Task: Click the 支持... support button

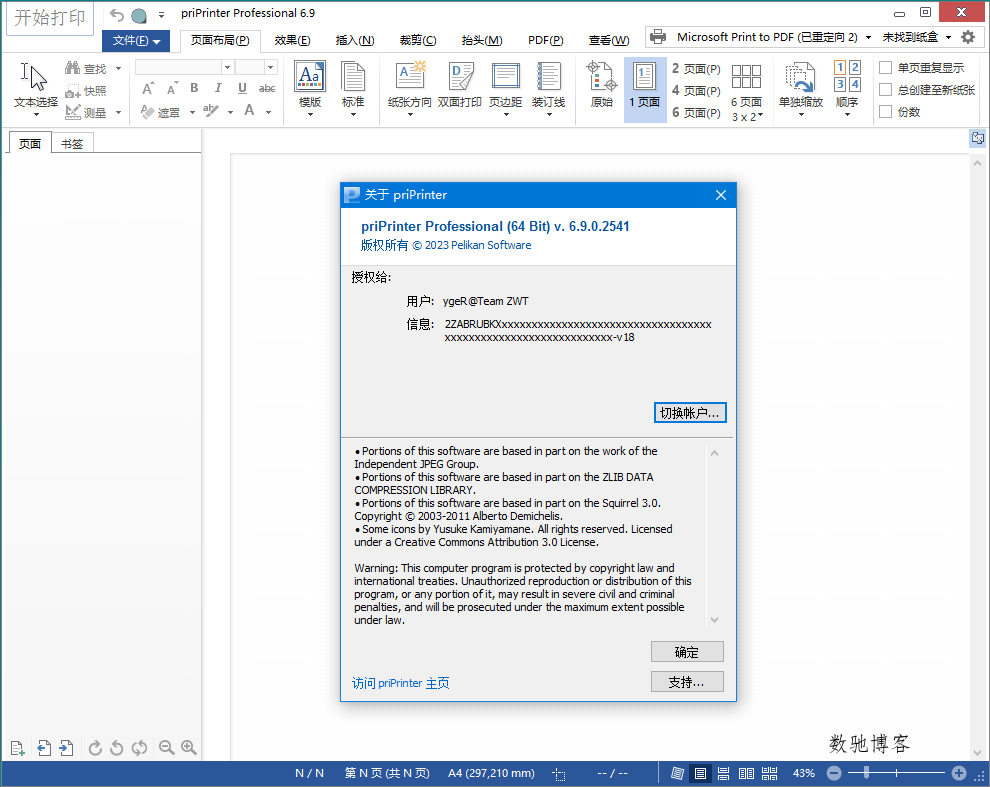Action: [x=687, y=682]
